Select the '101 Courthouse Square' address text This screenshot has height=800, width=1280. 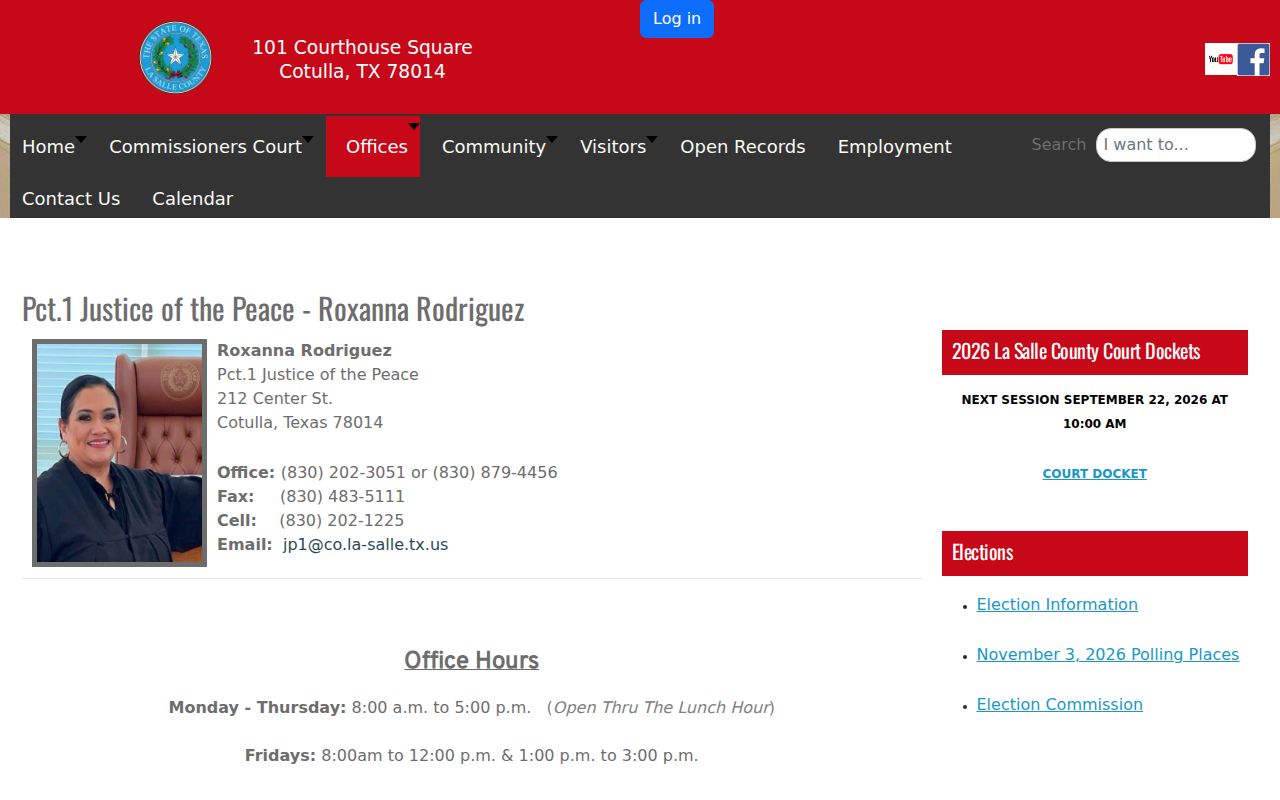[x=362, y=47]
